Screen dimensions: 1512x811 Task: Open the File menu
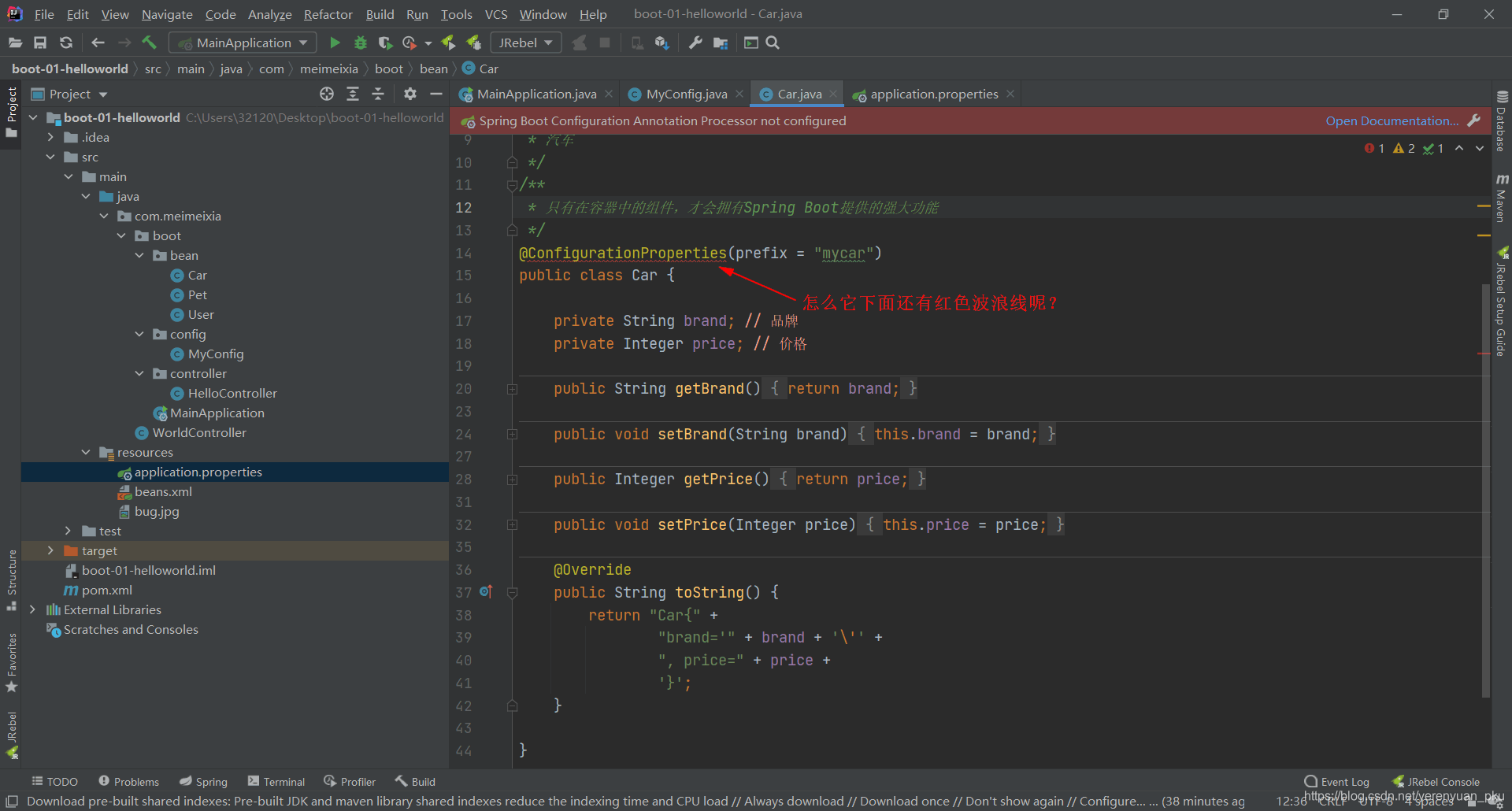(44, 14)
